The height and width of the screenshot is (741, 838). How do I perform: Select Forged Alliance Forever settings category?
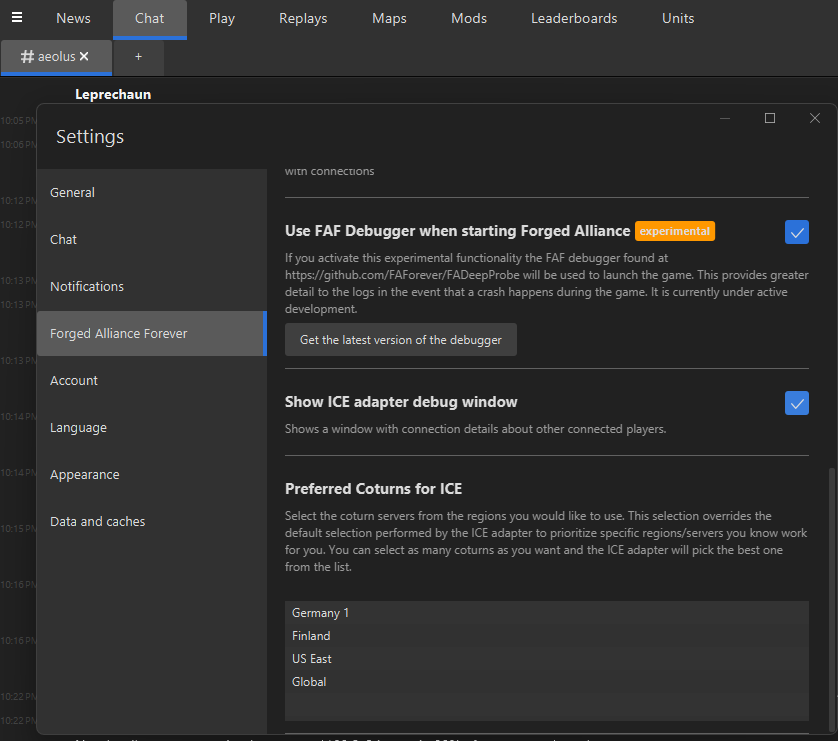click(x=152, y=333)
